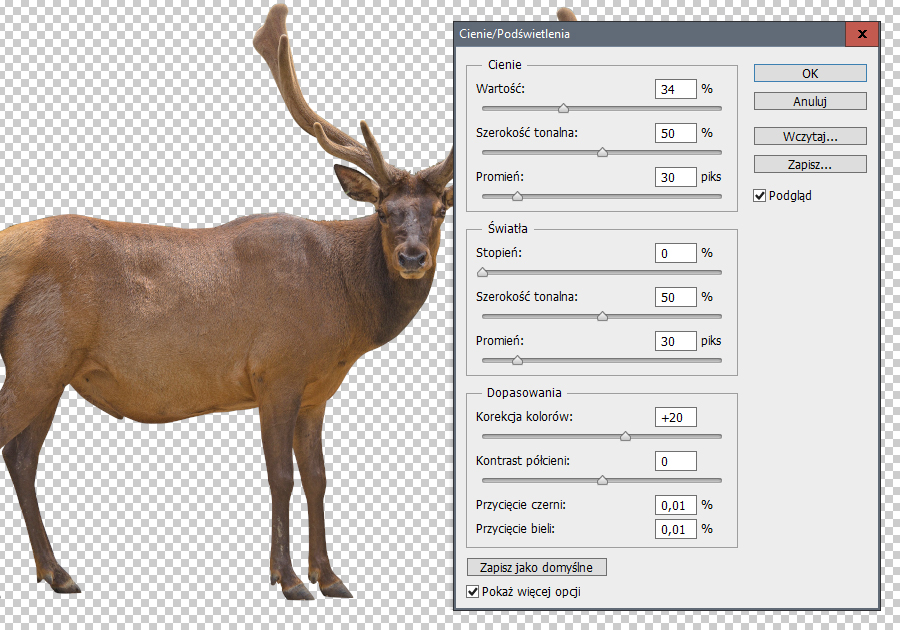Screen dimensions: 900x630
Task: Click the Cienie/Podświetlenia dialog title bar
Action: [649, 34]
